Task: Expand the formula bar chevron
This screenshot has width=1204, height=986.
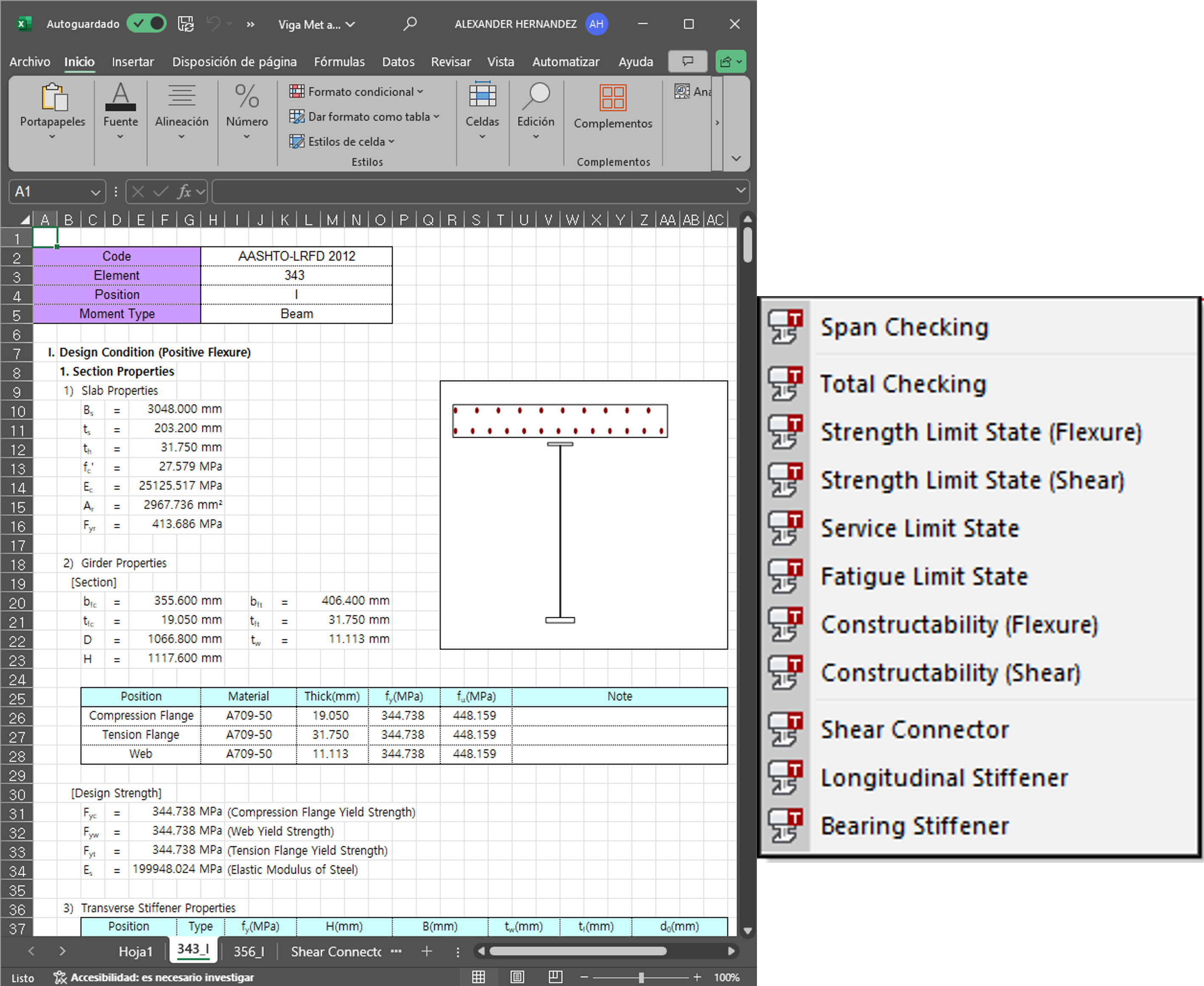Action: point(740,191)
